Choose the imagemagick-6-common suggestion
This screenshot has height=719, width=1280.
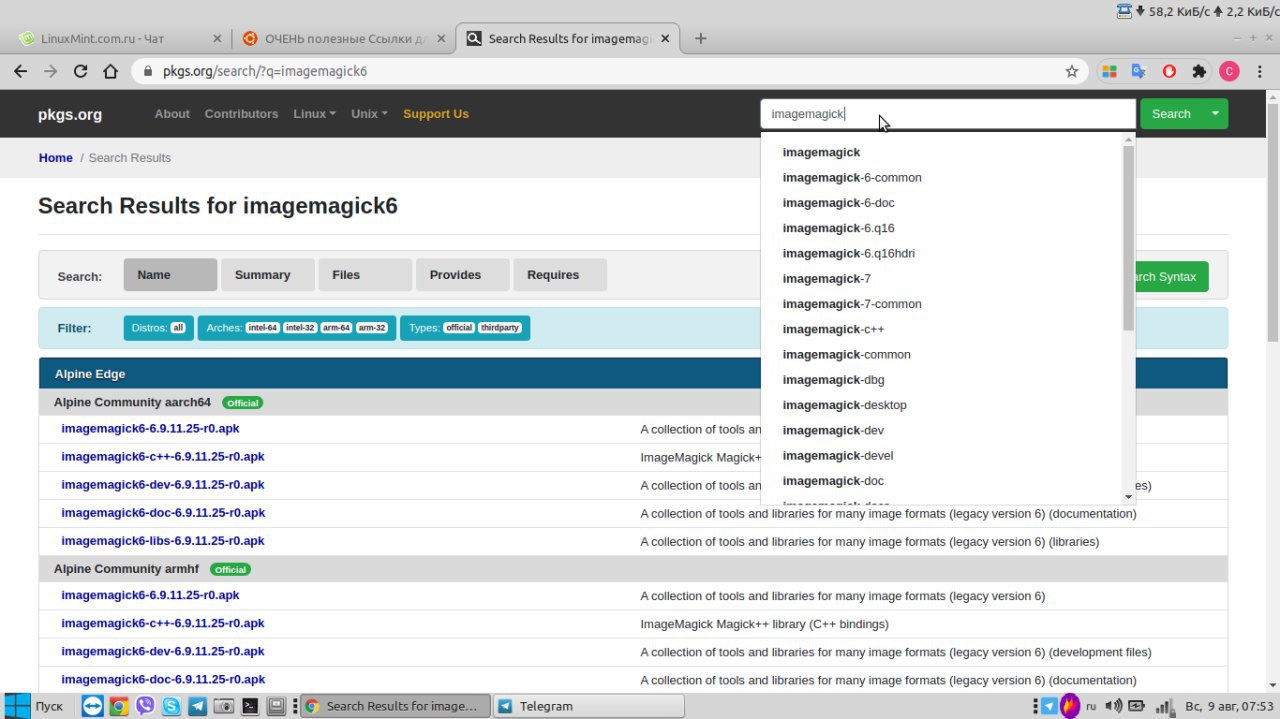coord(852,178)
